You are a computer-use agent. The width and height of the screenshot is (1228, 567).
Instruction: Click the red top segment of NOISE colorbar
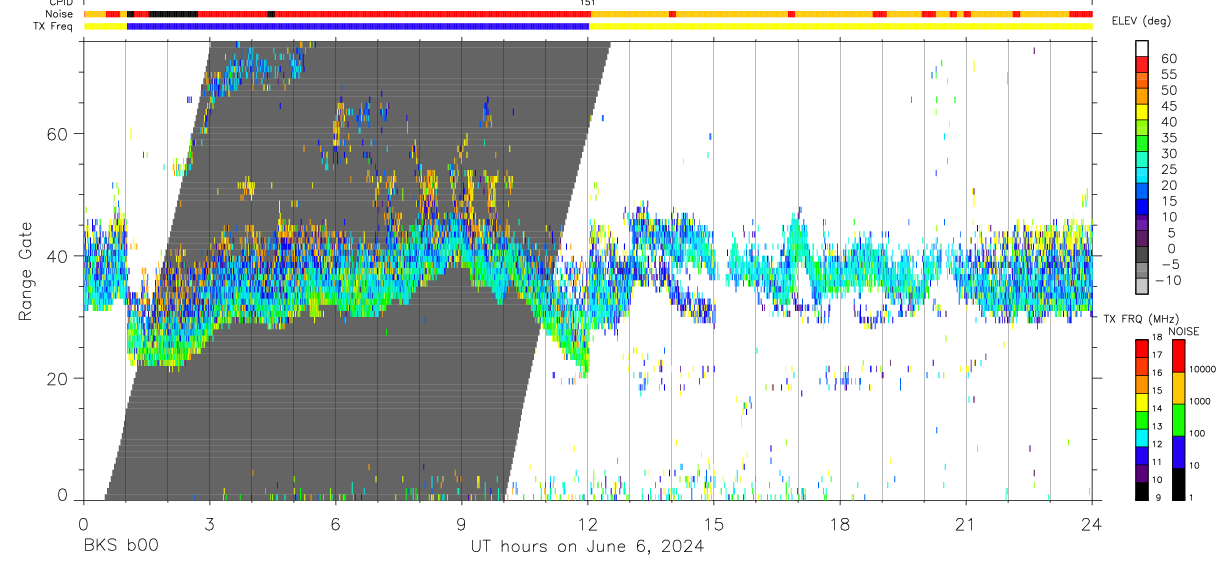click(x=1178, y=355)
